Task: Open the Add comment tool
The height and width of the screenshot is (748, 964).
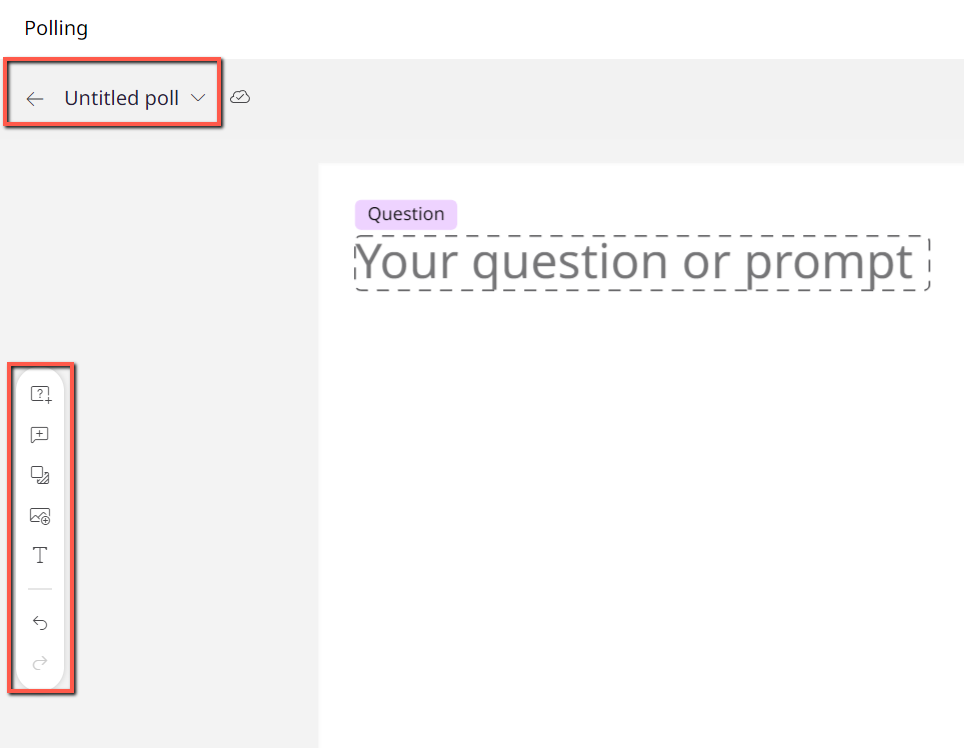Action: pyautogui.click(x=40, y=435)
